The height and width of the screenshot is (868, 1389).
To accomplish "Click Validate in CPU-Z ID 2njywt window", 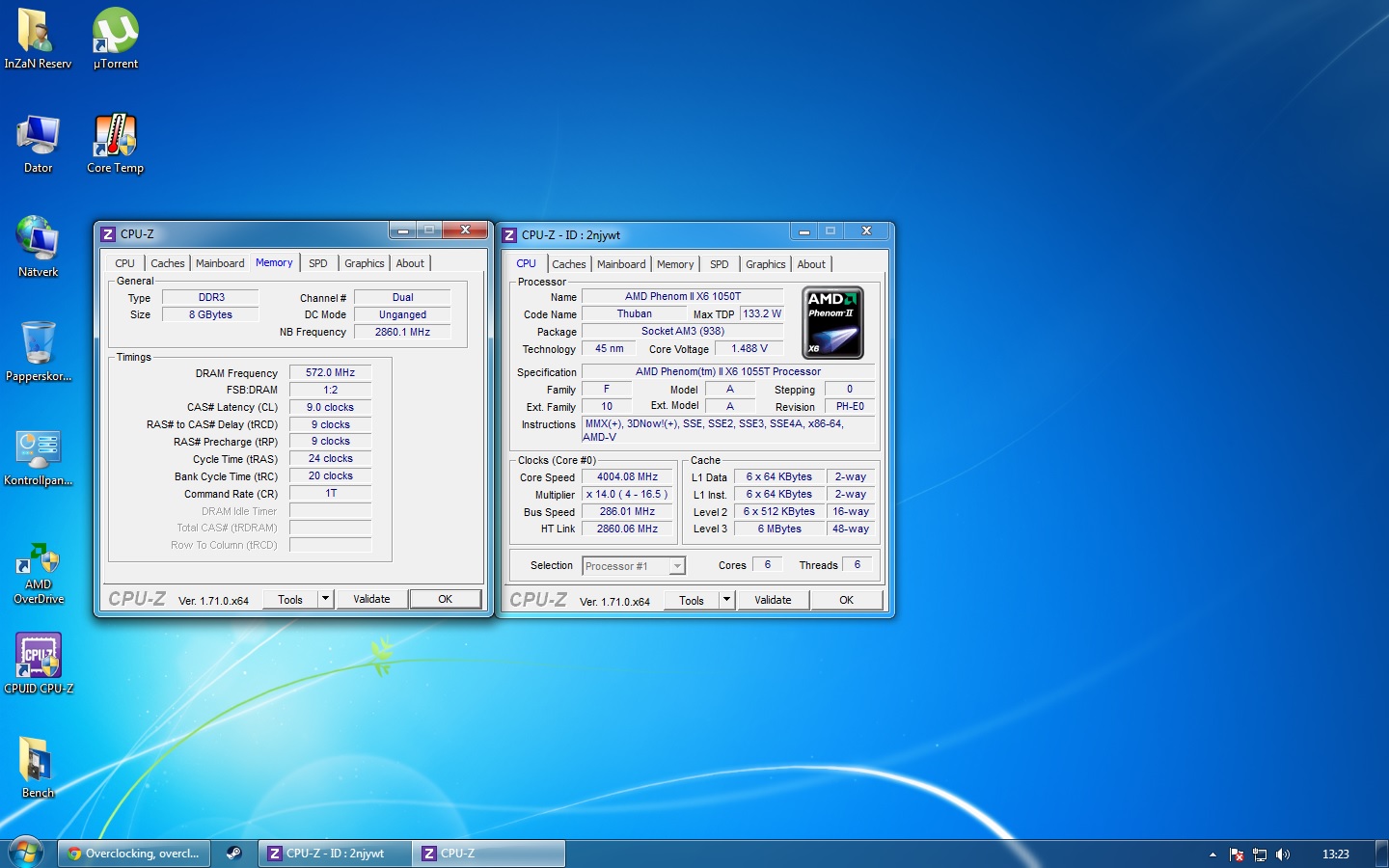I will coord(773,600).
